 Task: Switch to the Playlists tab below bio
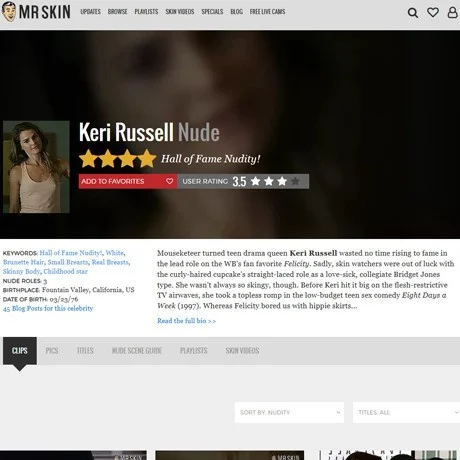coord(194,351)
